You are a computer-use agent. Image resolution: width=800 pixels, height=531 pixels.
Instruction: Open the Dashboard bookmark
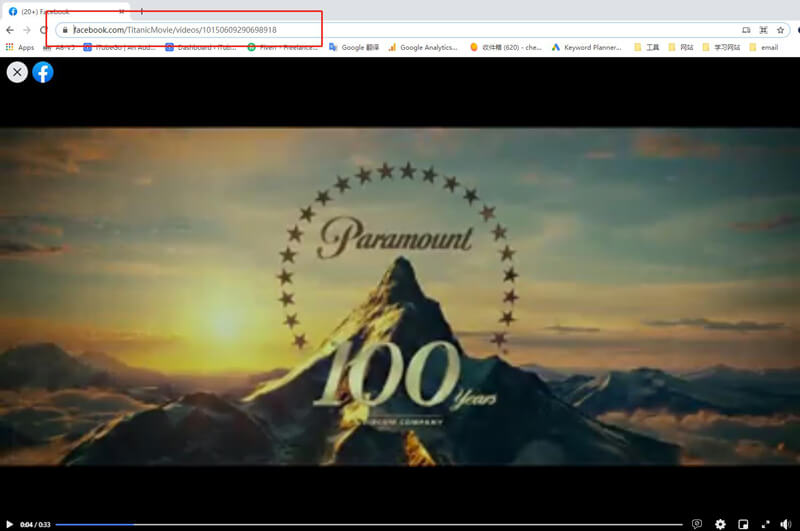click(x=201, y=47)
